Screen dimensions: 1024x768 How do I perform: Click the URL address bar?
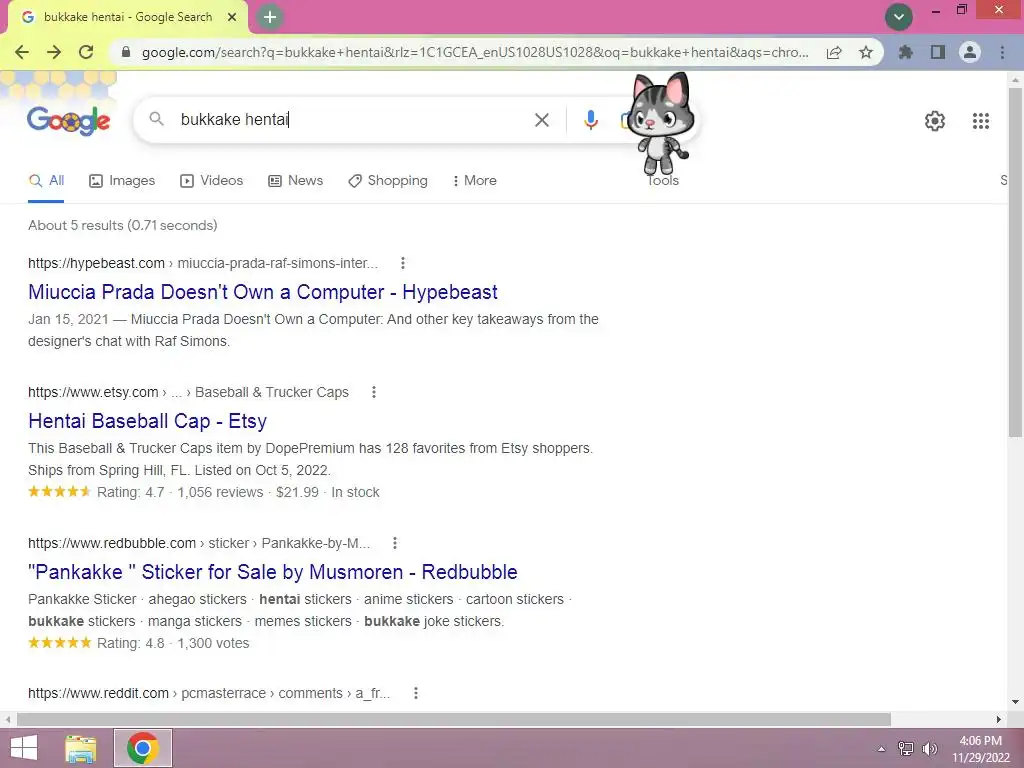(x=475, y=52)
